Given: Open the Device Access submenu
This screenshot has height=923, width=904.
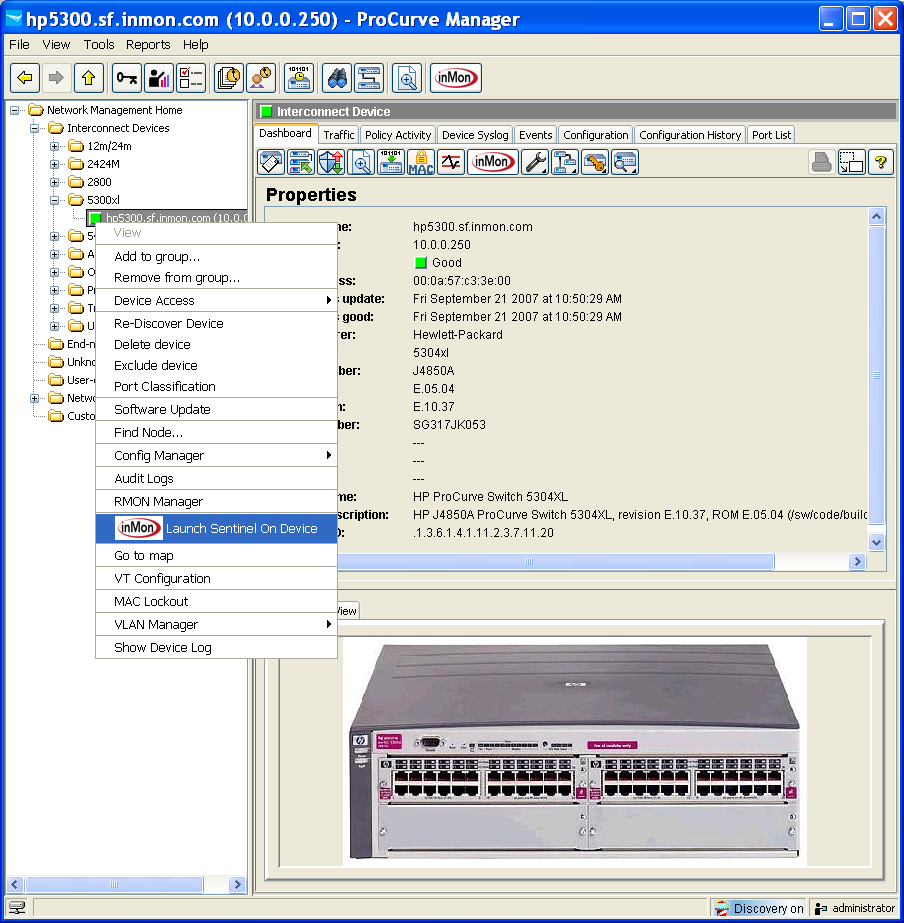Looking at the screenshot, I should 216,300.
